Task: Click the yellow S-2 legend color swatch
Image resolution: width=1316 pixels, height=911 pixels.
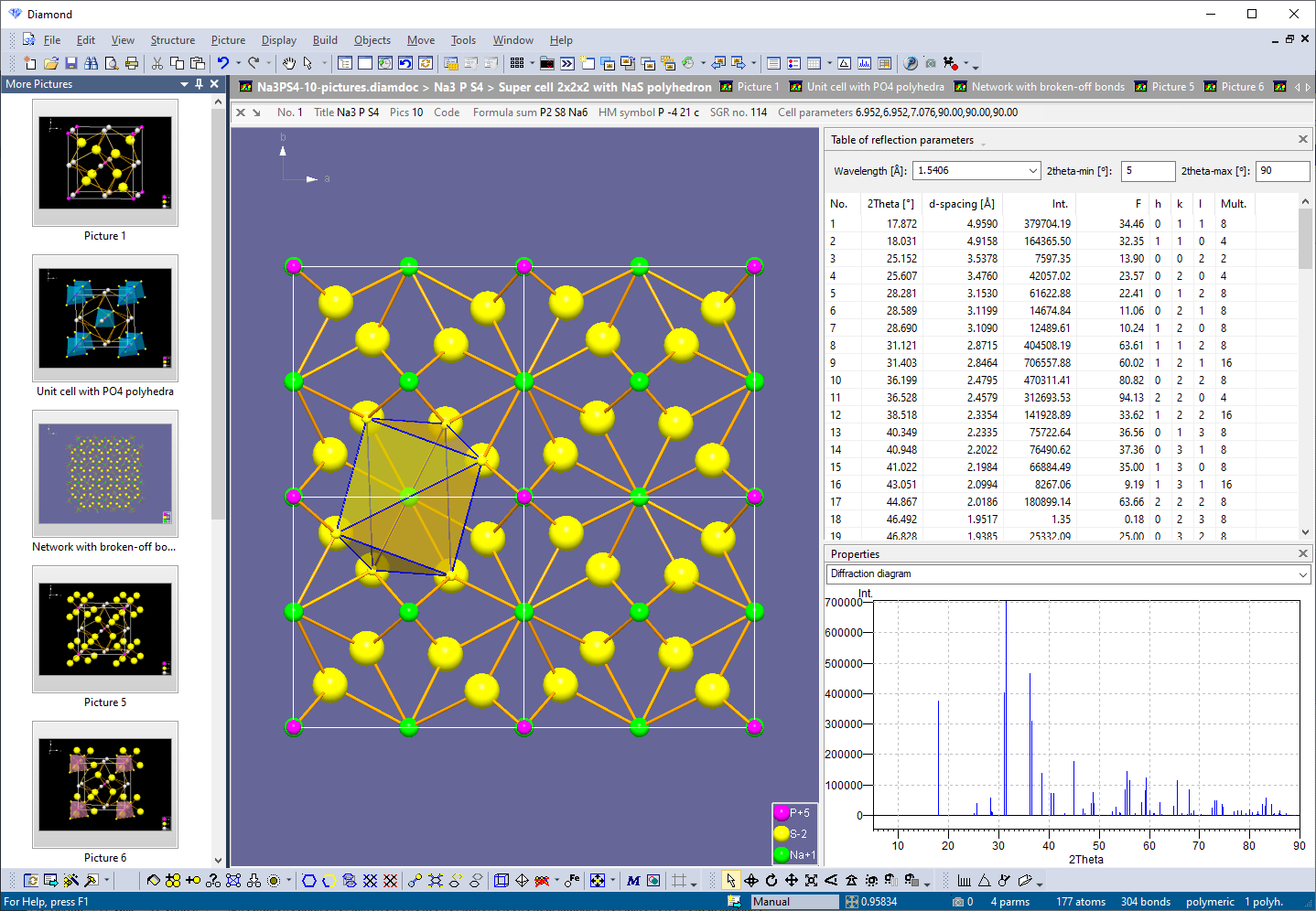Action: click(782, 833)
